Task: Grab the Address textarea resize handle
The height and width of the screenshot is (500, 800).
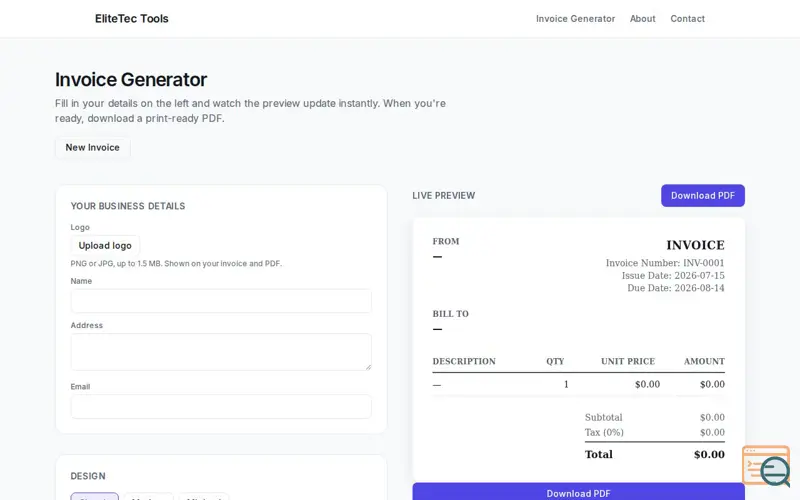Action: (368, 367)
